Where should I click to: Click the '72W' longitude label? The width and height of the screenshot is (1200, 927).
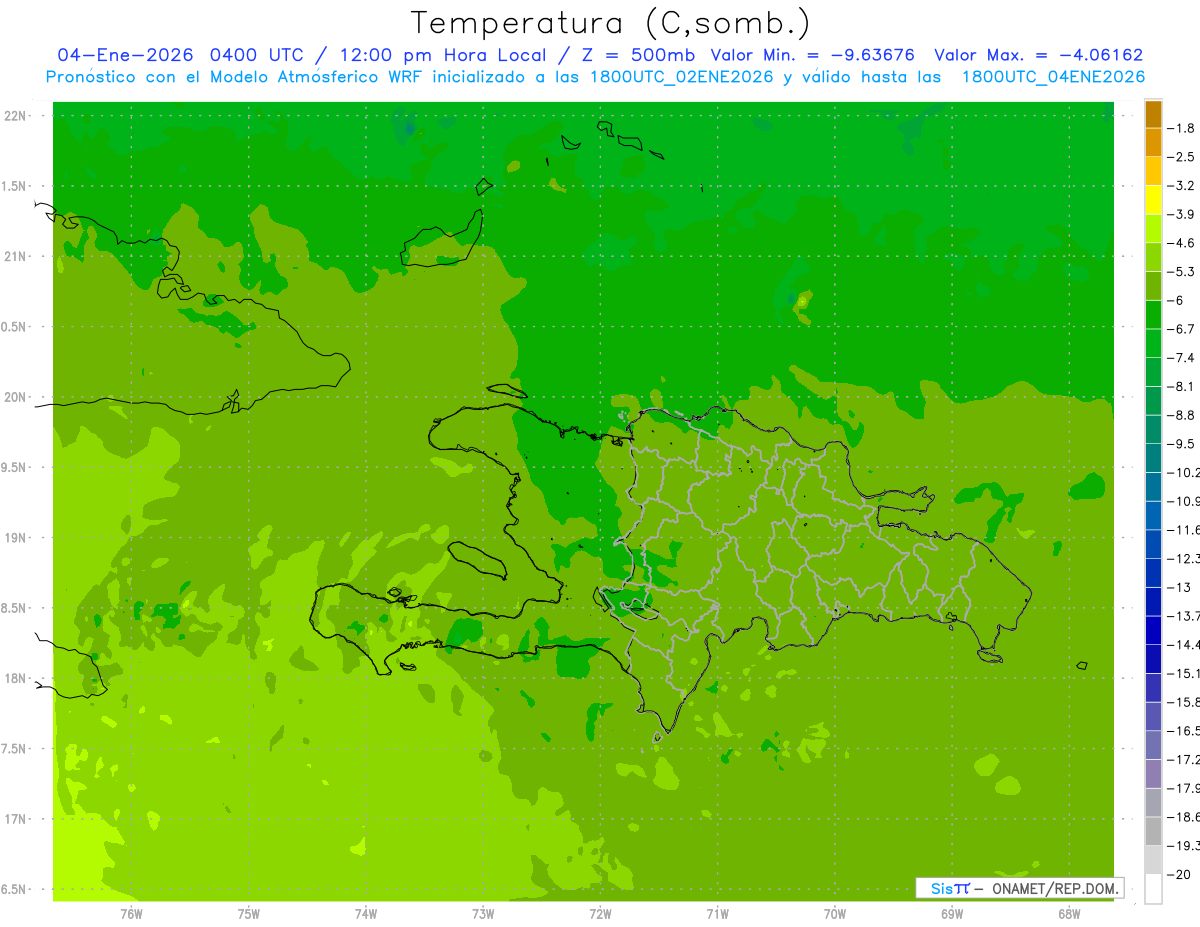(x=600, y=913)
